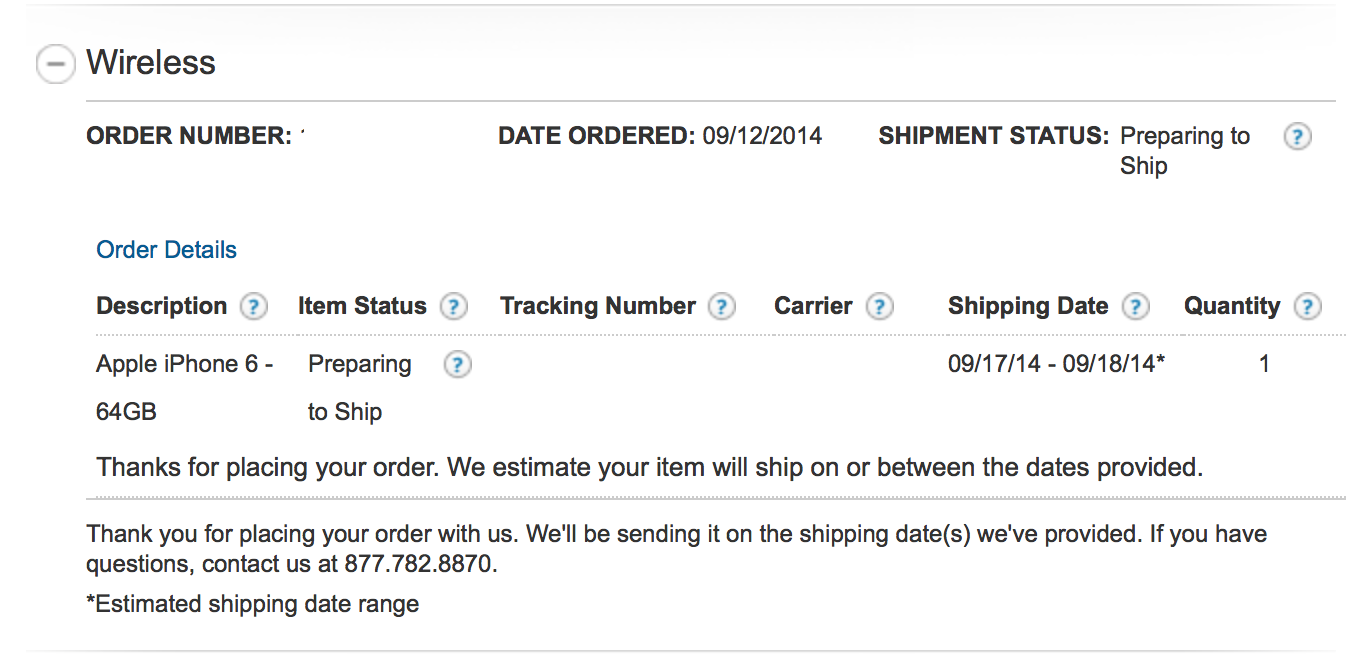This screenshot has height=654, width=1366.
Task: Click the quantity value 1
Action: 1264,364
